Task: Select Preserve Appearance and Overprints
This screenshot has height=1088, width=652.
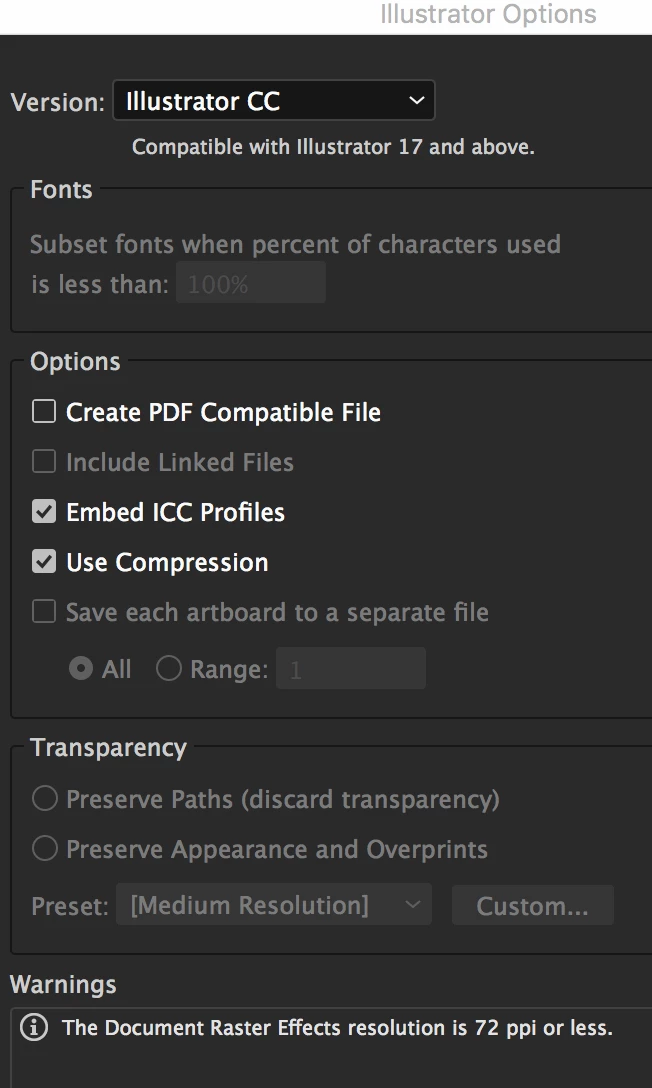Action: tap(44, 849)
